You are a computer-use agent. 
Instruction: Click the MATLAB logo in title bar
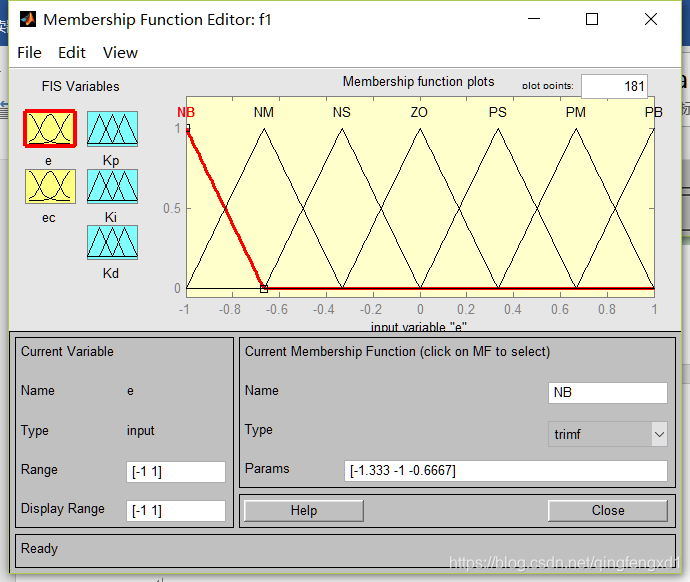28,19
